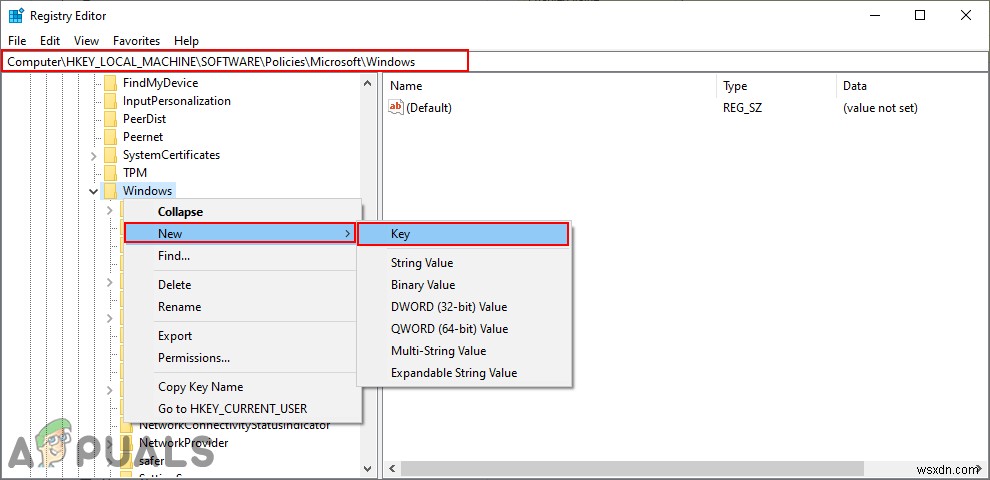Click the SystemCertificates folder icon
The image size is (990, 480).
click(110, 155)
